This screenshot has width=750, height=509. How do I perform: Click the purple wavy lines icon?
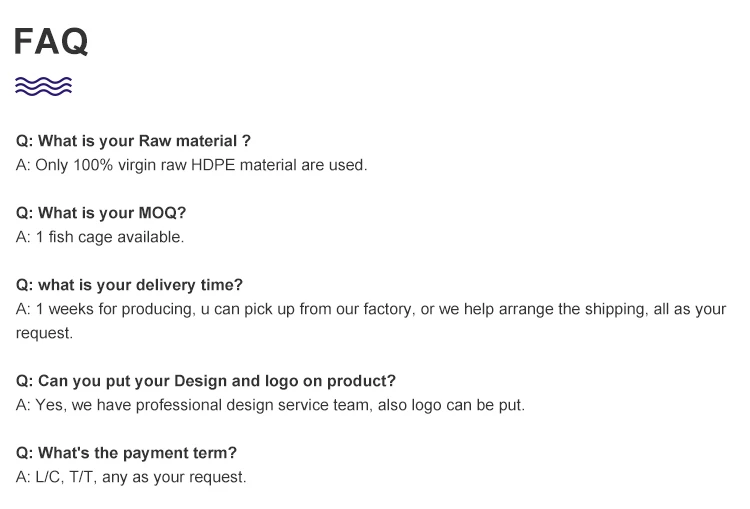tap(44, 86)
